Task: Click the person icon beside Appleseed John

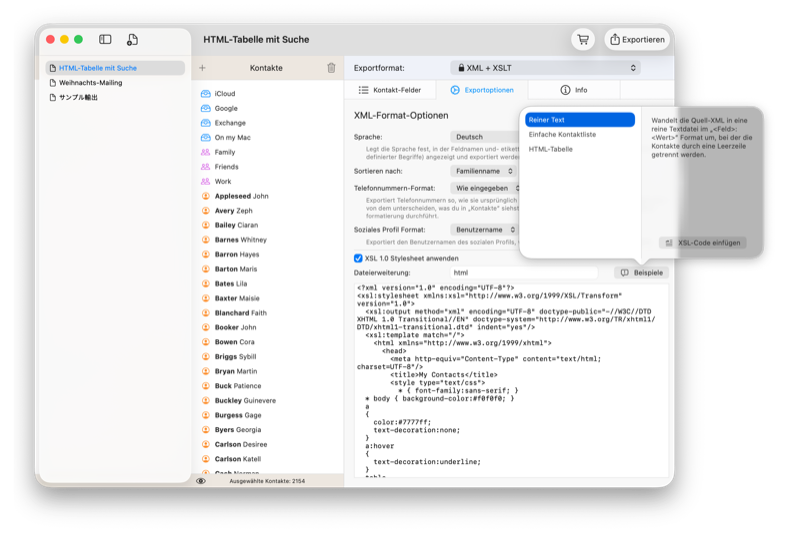Action: pyautogui.click(x=206, y=196)
